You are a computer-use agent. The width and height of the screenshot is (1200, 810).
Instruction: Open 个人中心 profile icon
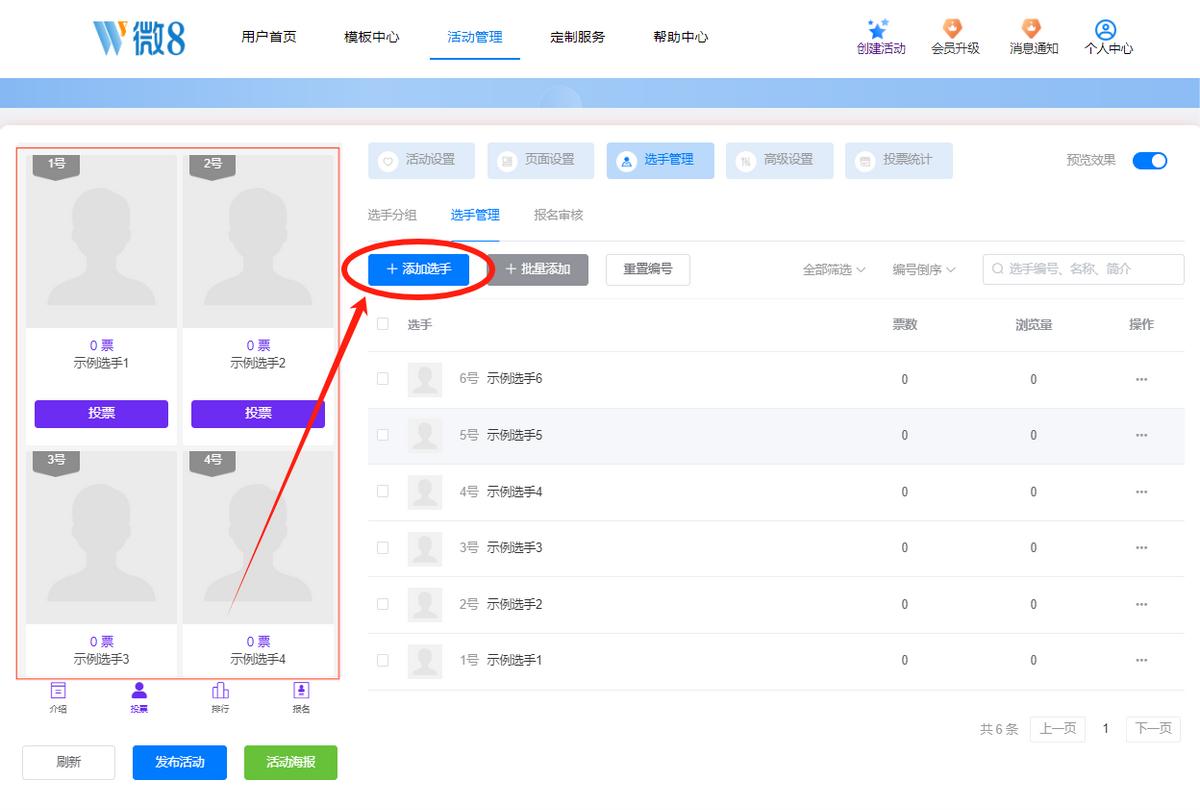click(1106, 29)
